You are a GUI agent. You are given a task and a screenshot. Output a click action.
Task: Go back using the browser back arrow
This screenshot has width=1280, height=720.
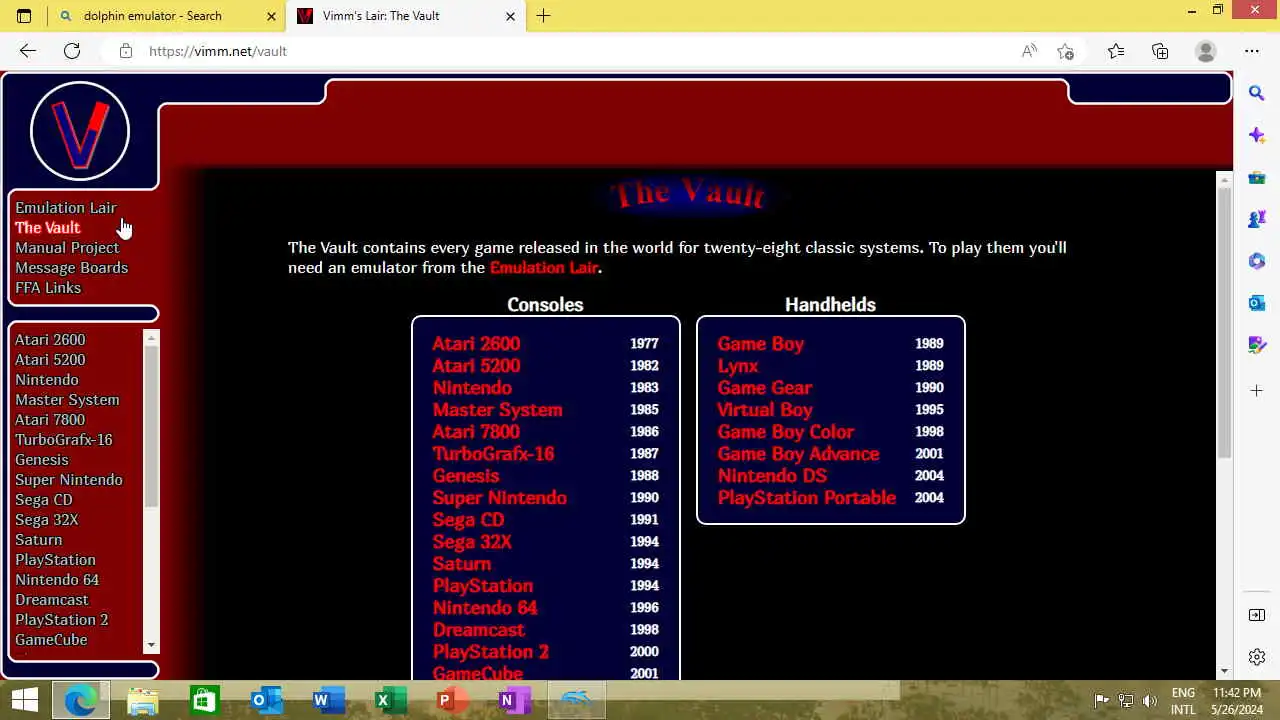27,51
